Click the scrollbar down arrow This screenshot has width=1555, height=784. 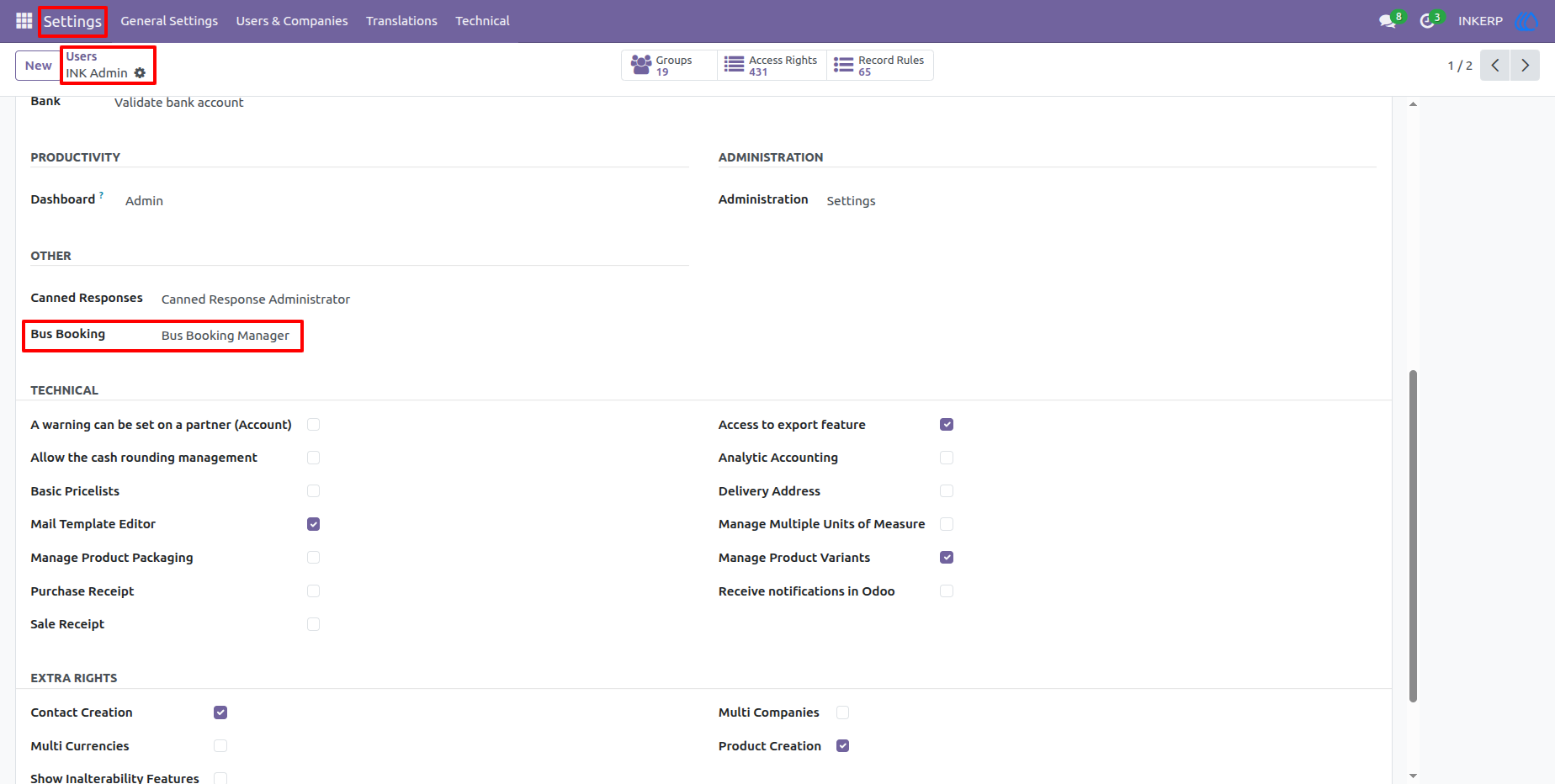click(1413, 776)
